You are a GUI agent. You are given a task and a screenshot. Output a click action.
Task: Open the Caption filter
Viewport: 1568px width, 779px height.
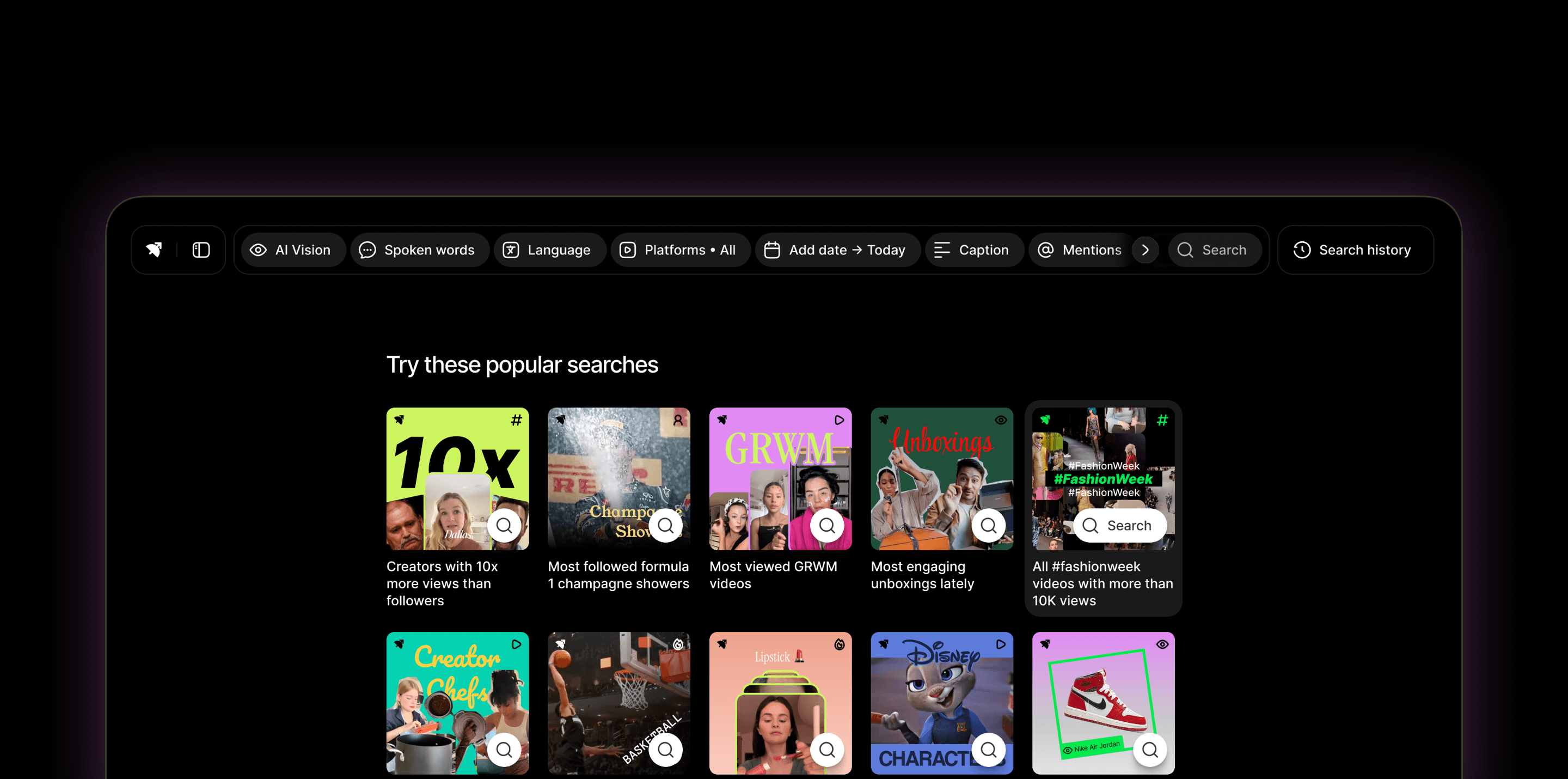coord(975,249)
